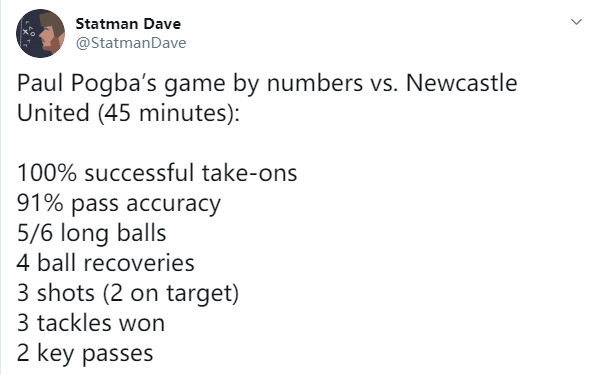Select the '(2 on target)' text
The height and width of the screenshot is (375, 596).
pyautogui.click(x=171, y=294)
